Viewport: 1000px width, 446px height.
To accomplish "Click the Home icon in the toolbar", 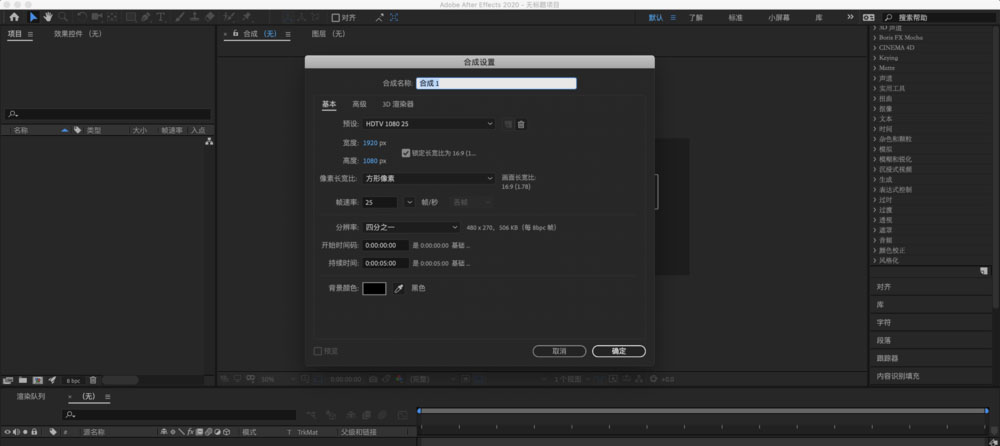I will point(14,17).
